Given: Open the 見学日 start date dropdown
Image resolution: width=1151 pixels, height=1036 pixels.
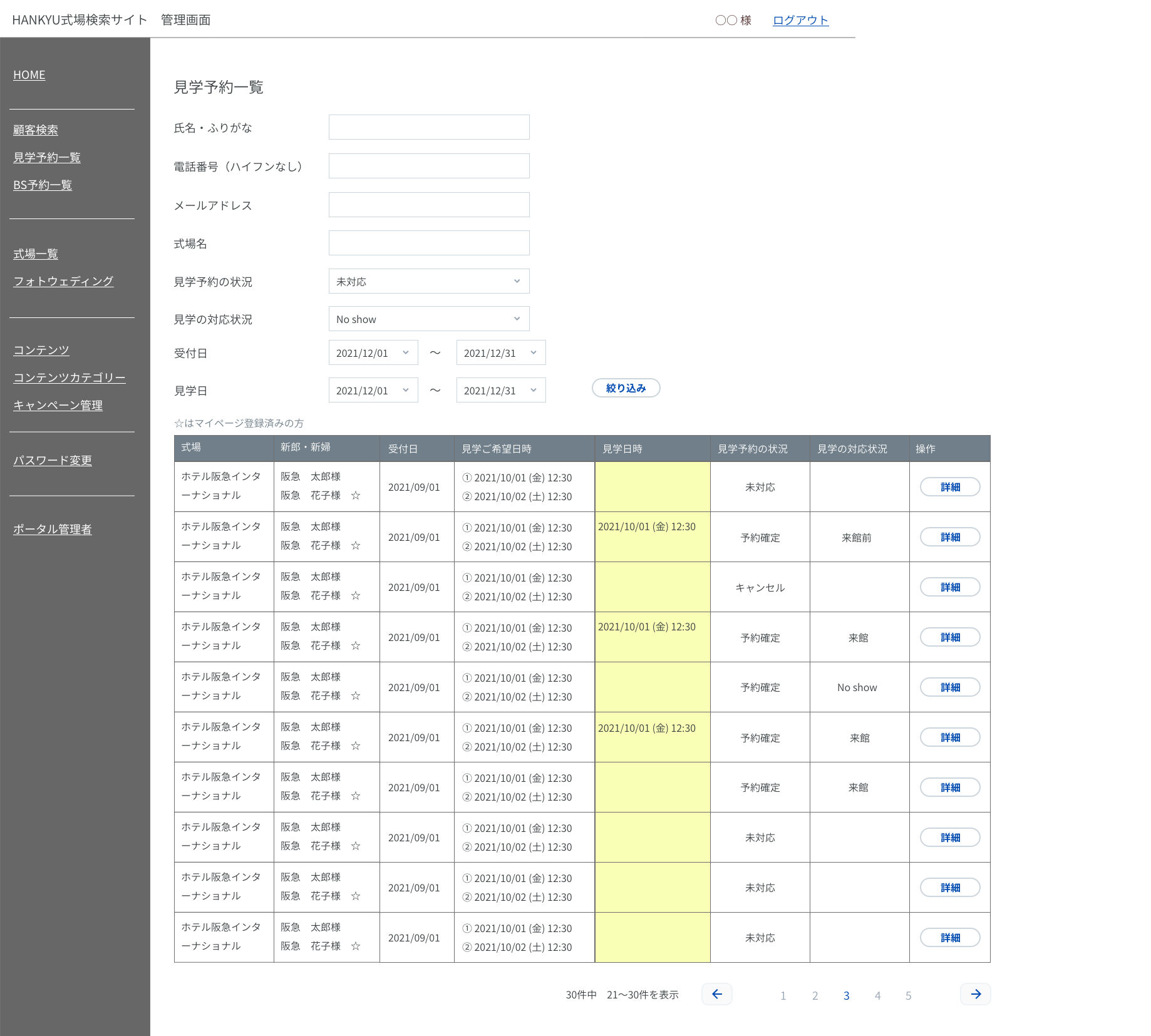Looking at the screenshot, I should point(373,390).
